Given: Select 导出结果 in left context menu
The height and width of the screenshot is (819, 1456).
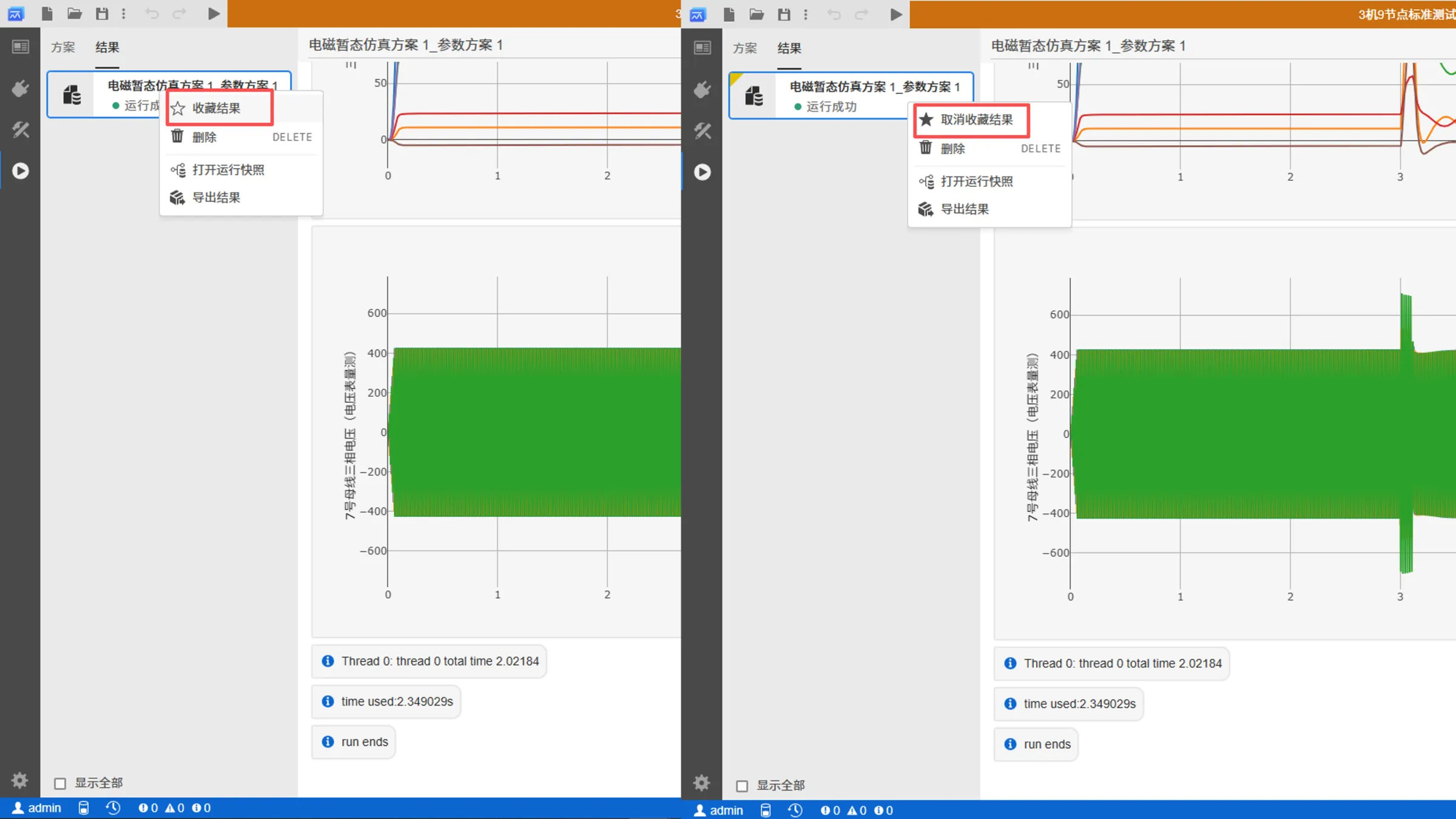Looking at the screenshot, I should click(216, 197).
